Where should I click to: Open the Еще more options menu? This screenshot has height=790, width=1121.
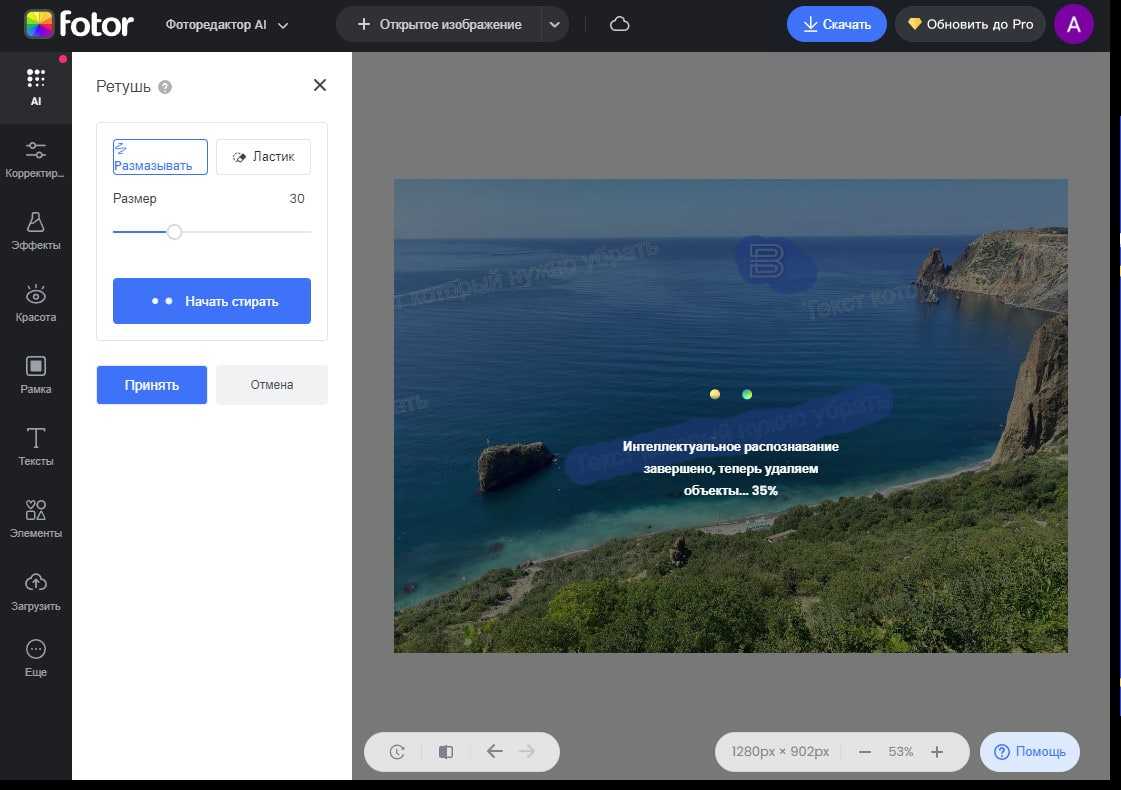36,657
